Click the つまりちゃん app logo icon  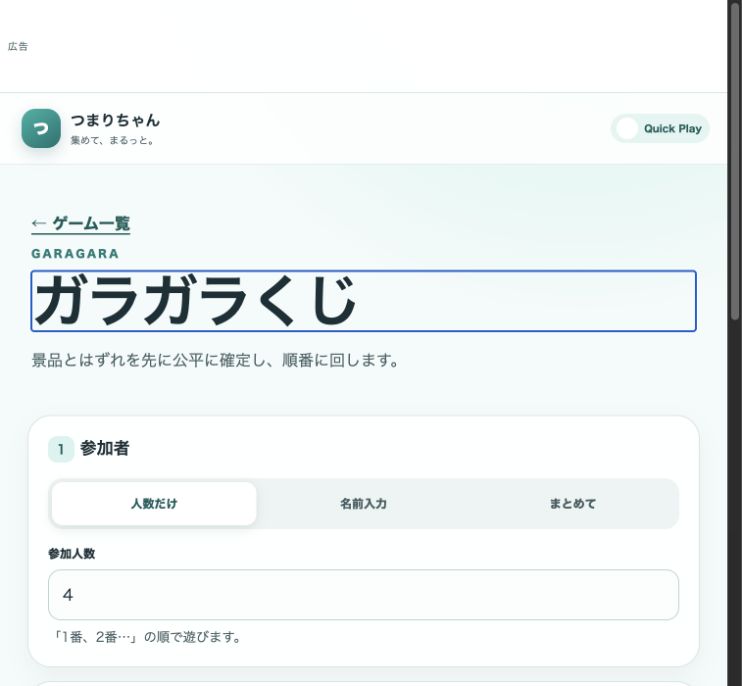coord(41,129)
